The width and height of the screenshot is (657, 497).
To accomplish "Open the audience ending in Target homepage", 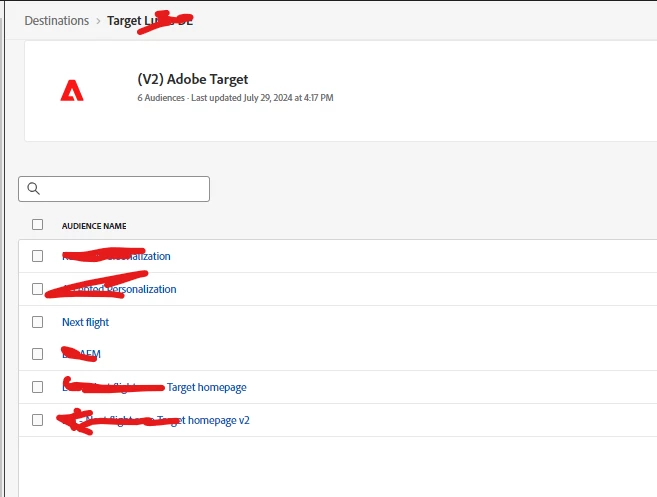I will 154,387.
